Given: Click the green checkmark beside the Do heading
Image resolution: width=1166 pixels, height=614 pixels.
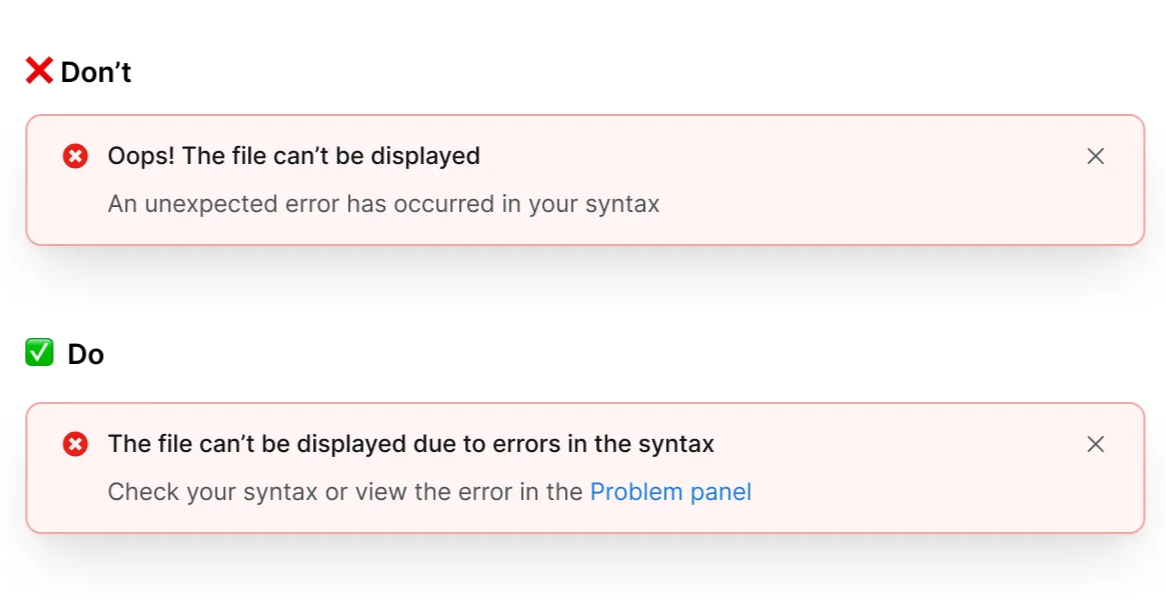Looking at the screenshot, I should [x=38, y=353].
